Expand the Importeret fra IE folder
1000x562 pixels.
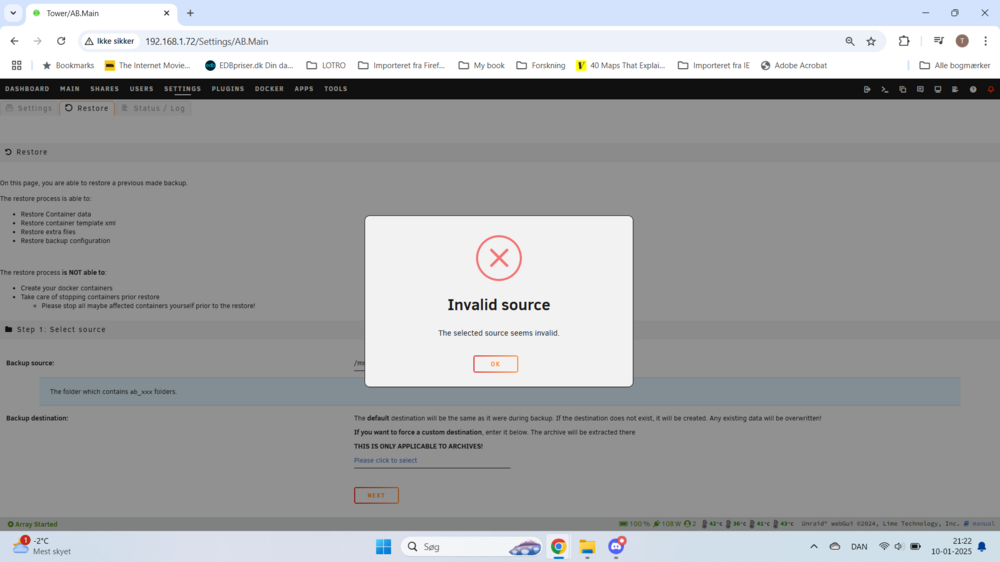pos(714,65)
